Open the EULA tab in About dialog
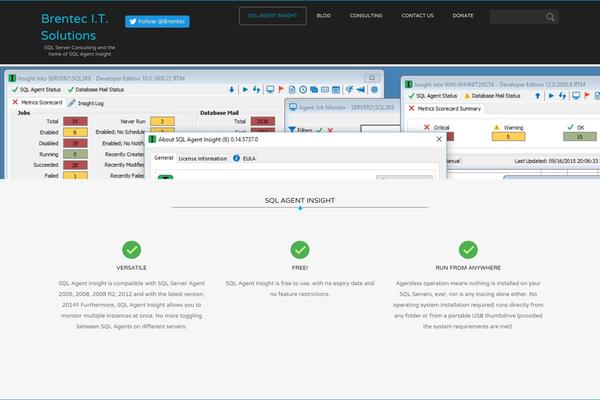 point(244,158)
